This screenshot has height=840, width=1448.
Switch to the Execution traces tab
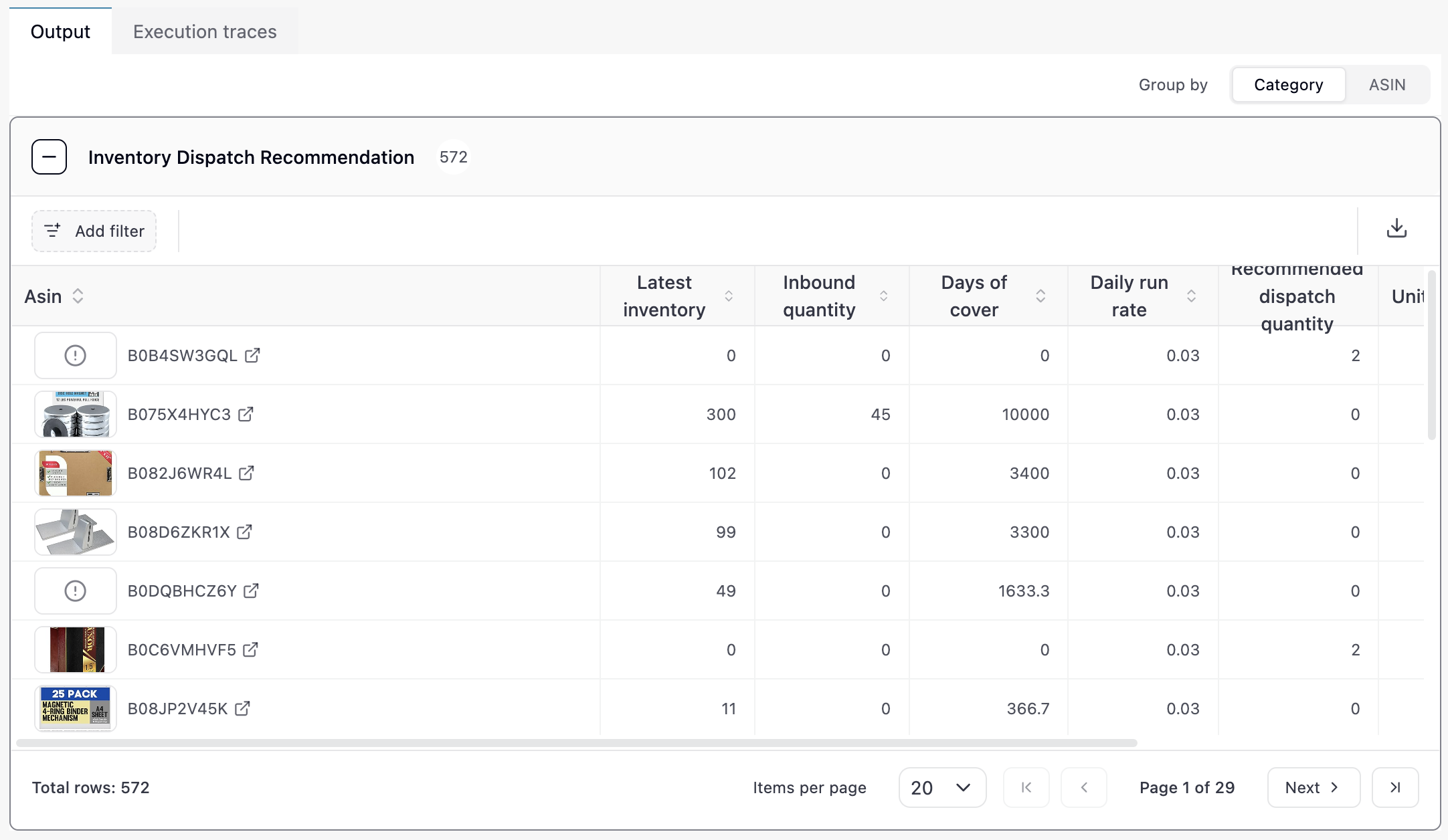pos(205,31)
